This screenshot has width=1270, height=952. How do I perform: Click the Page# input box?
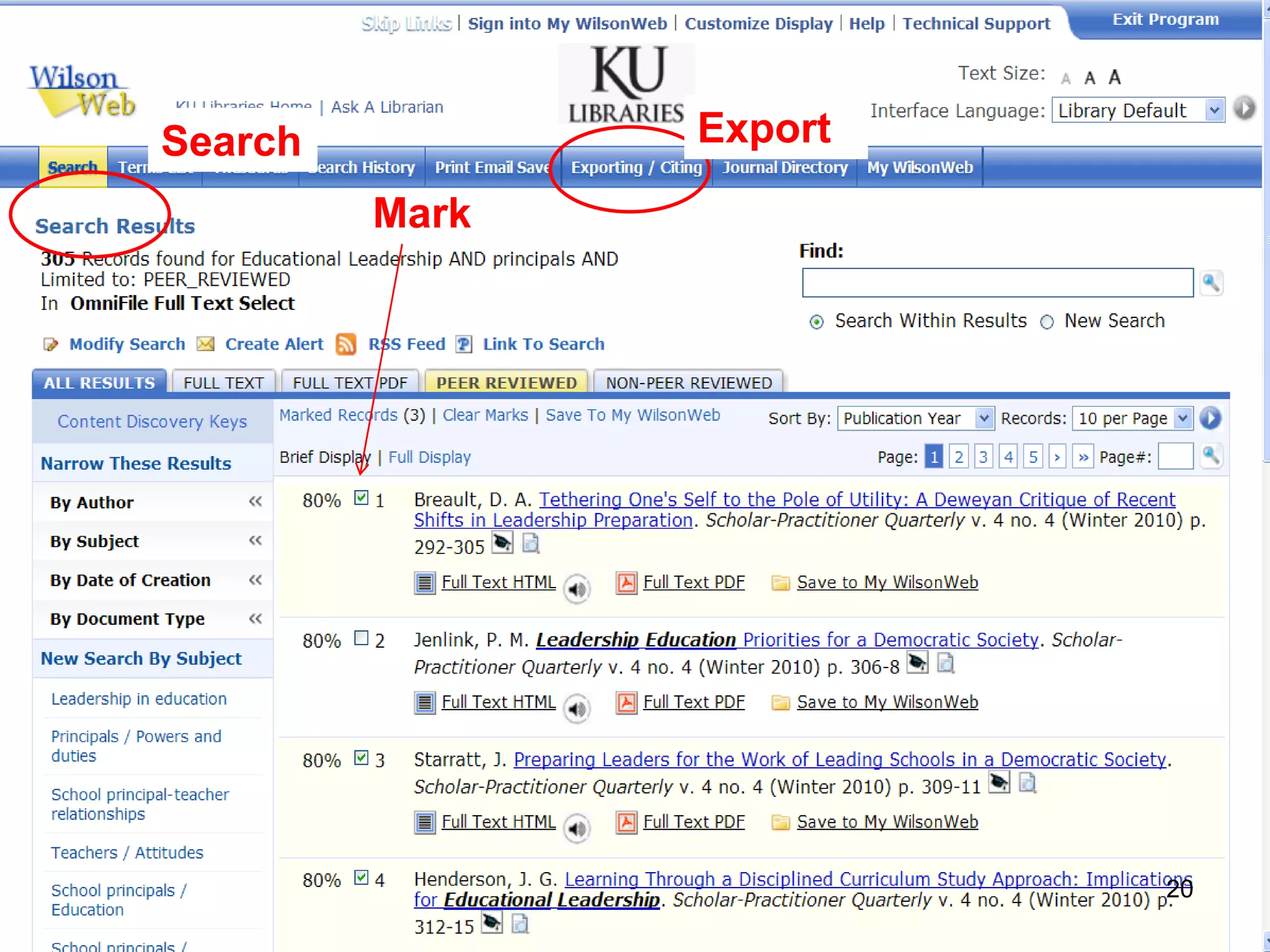pyautogui.click(x=1175, y=457)
